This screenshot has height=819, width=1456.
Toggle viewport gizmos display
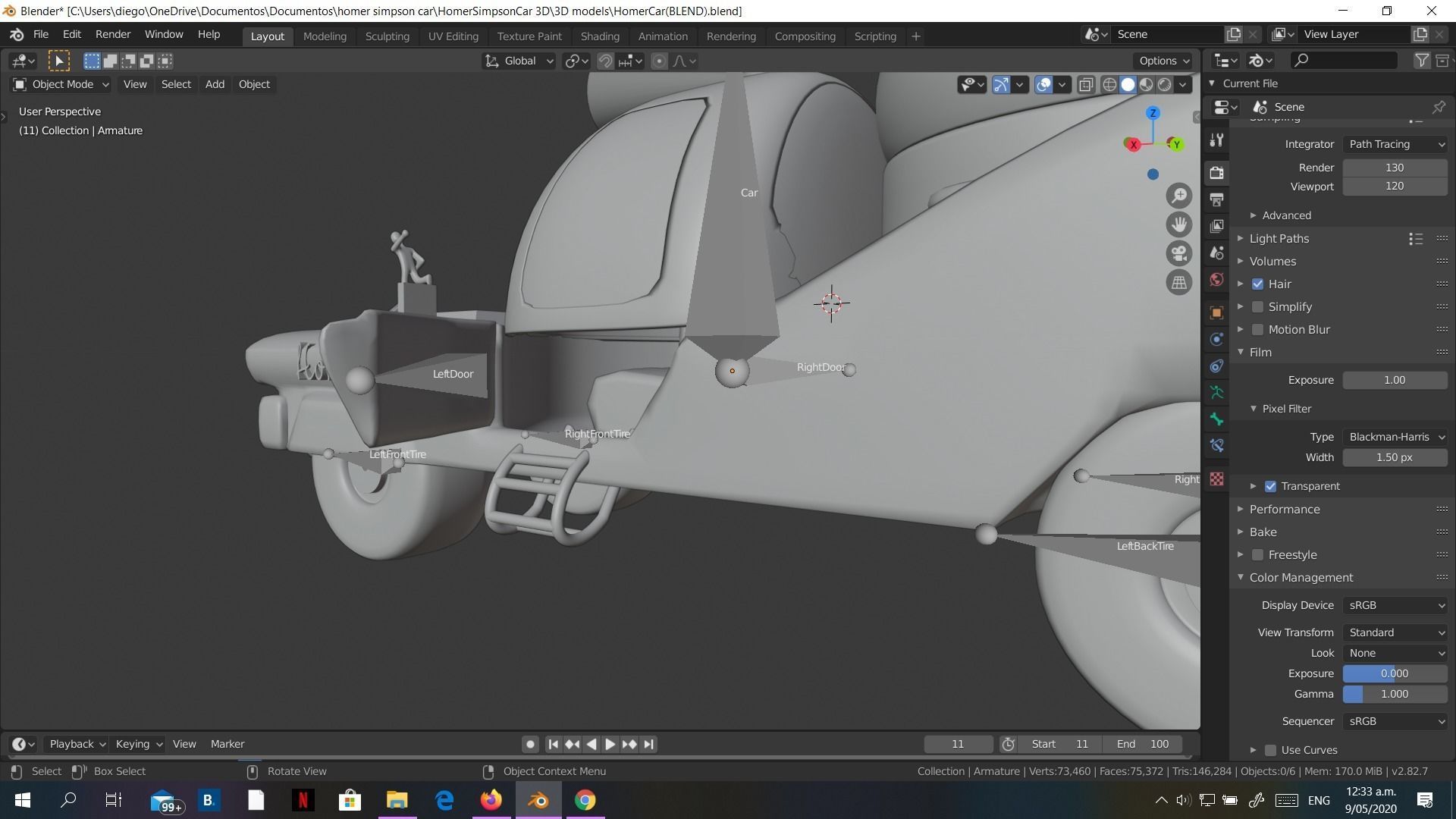pos(1001,84)
